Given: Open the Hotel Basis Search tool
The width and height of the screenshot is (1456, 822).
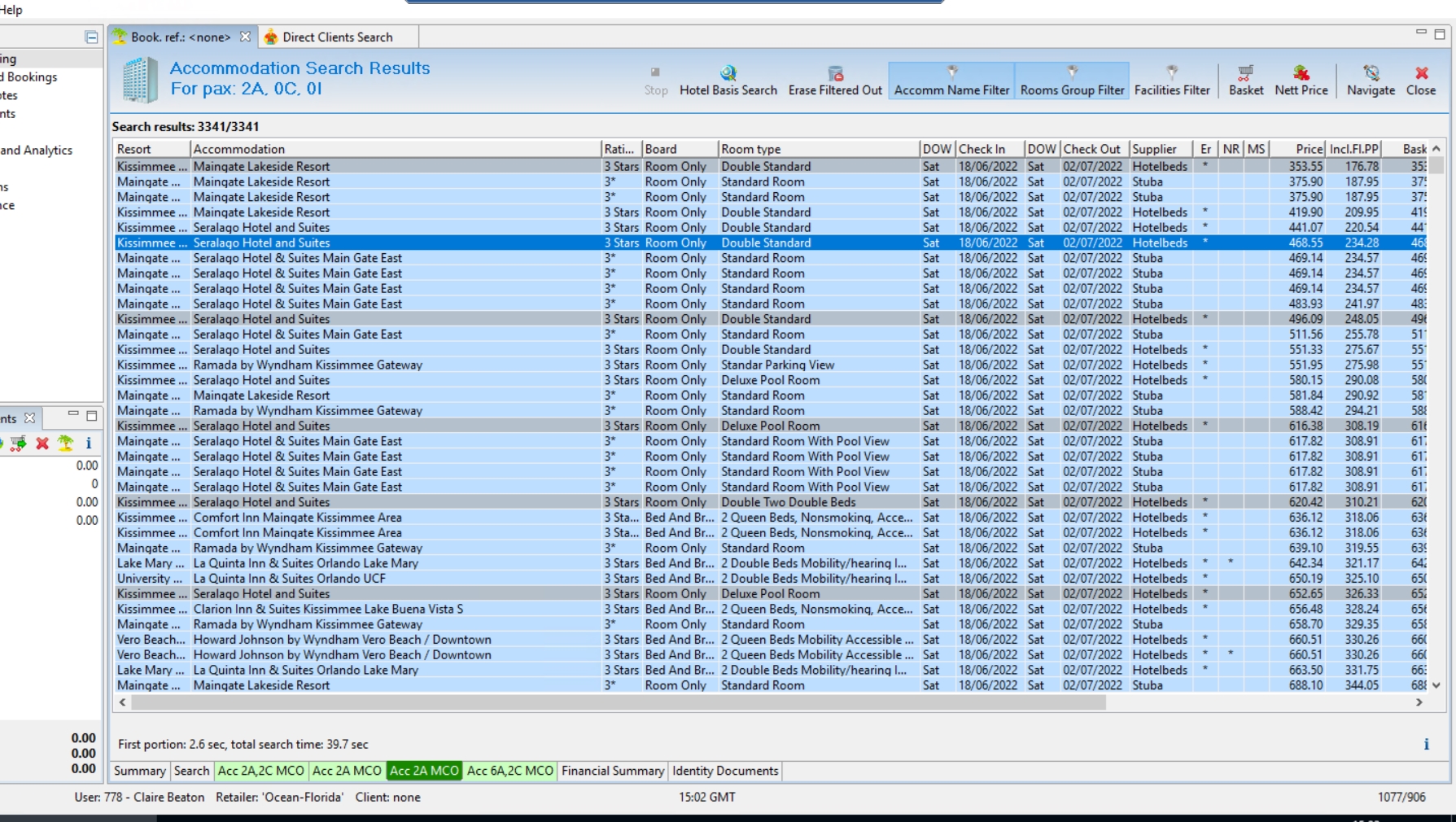Looking at the screenshot, I should click(x=728, y=81).
